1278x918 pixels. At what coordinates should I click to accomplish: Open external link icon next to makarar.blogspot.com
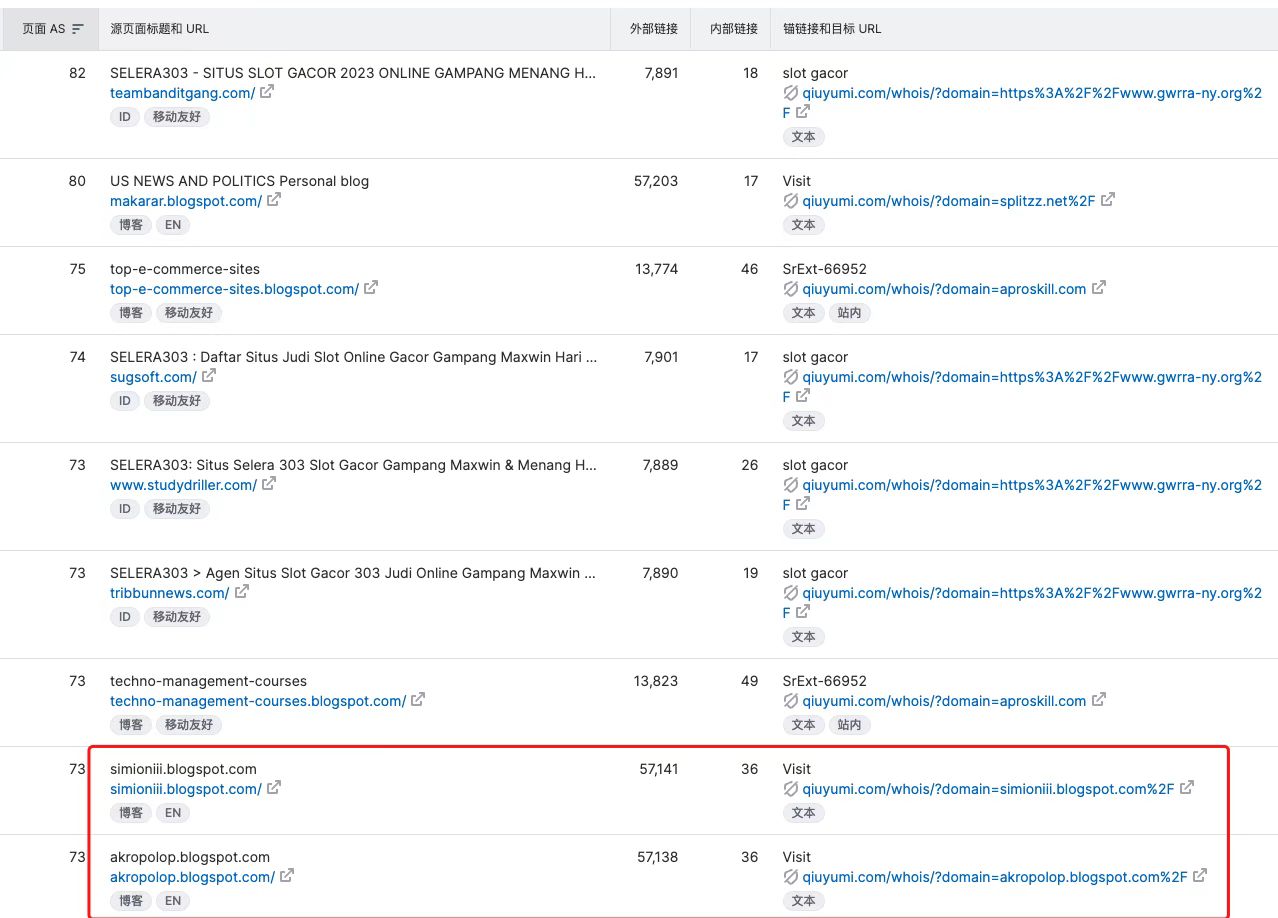coord(274,200)
